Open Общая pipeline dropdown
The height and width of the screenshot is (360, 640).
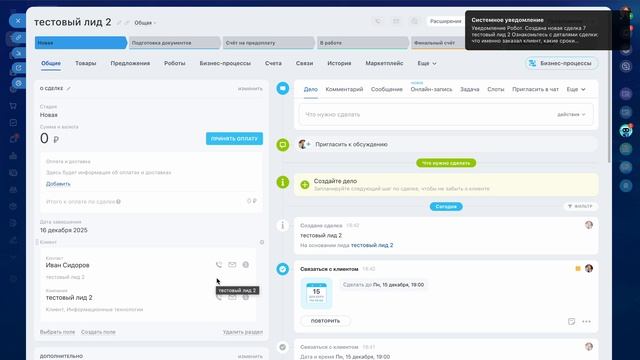coord(145,23)
